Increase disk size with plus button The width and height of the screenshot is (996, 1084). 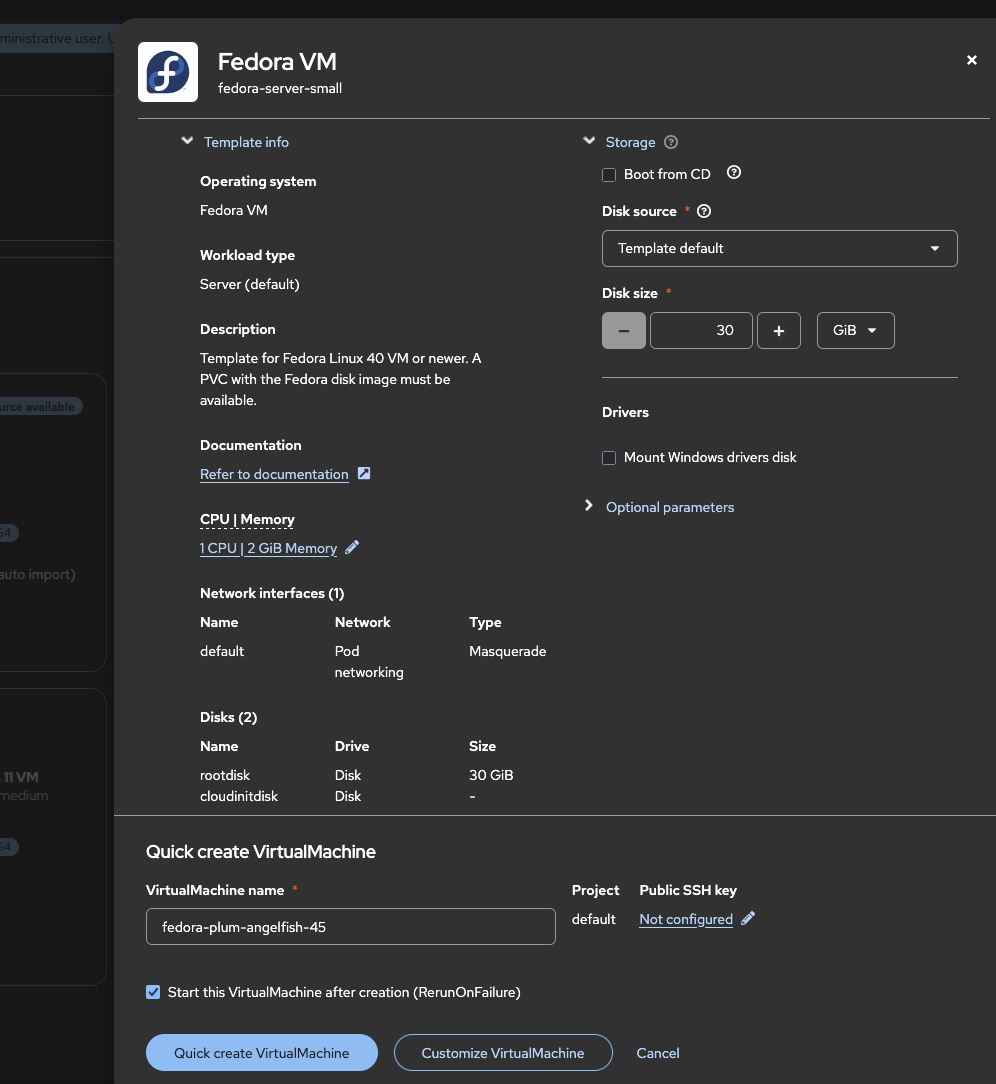(779, 330)
